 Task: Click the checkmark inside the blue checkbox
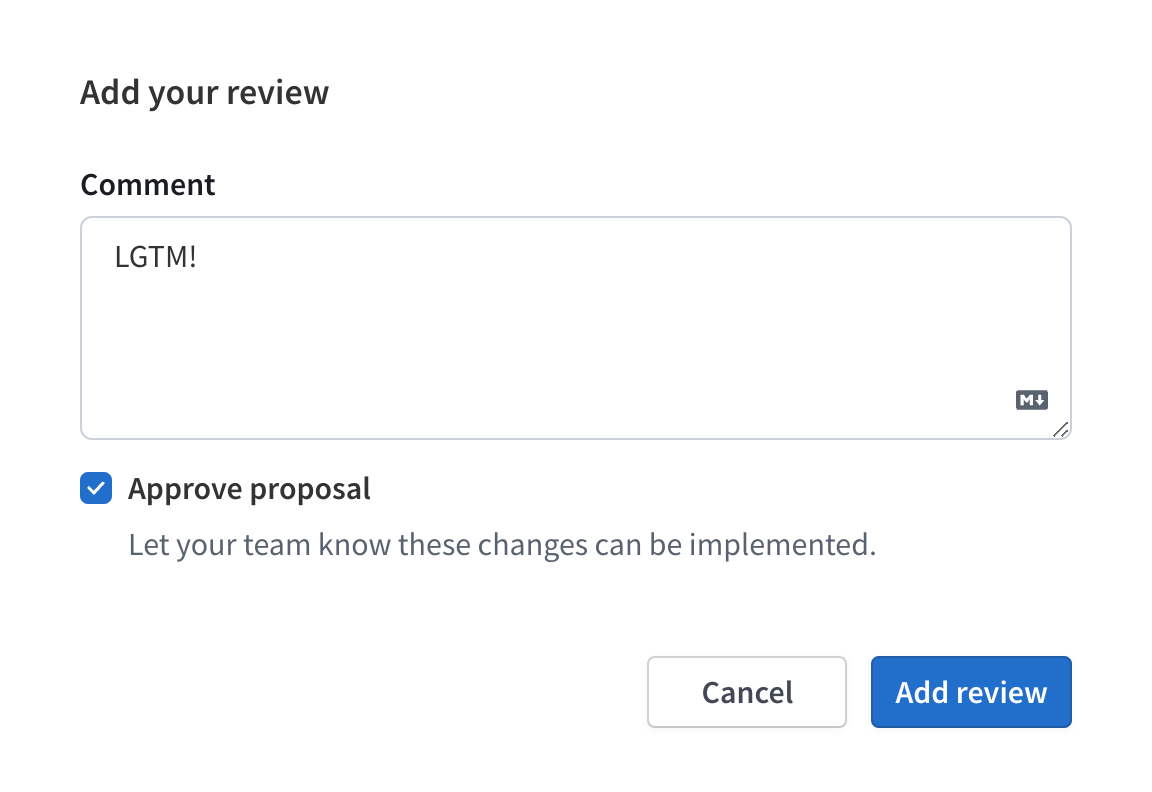[x=95, y=488]
